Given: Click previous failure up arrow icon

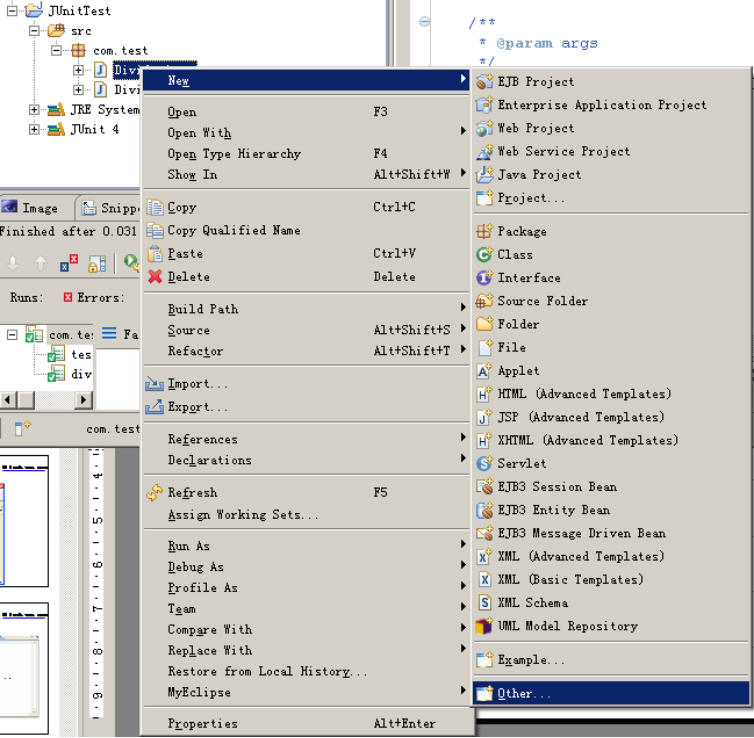Looking at the screenshot, I should coord(41,263).
